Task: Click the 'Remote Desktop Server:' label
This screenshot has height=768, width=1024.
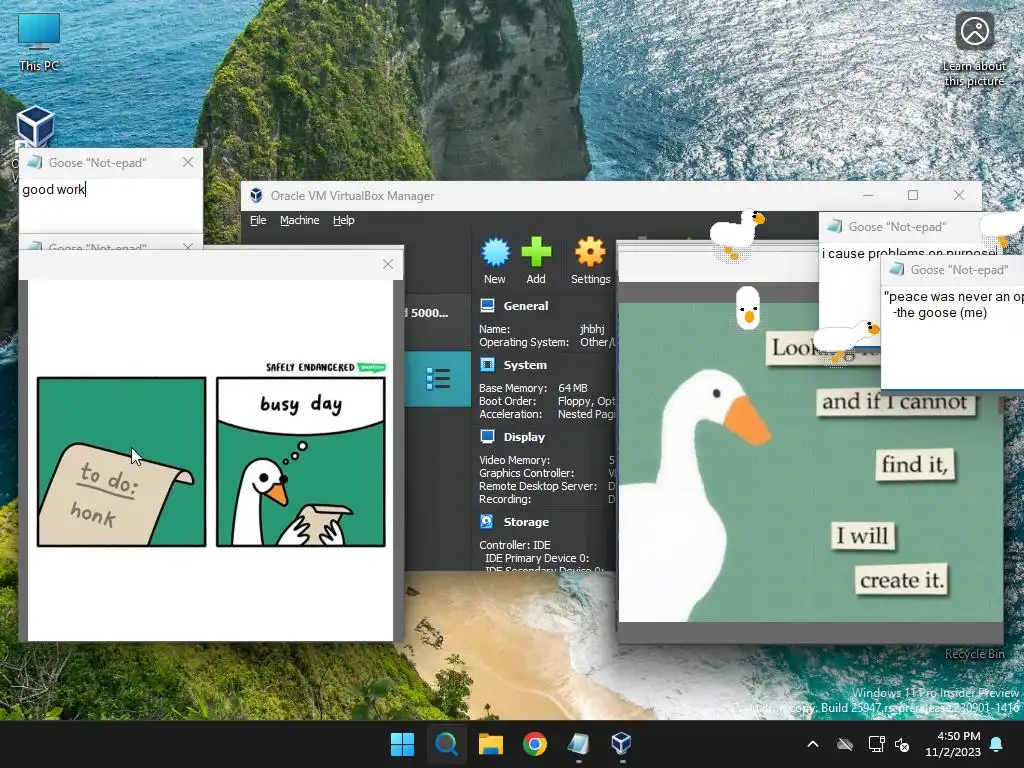Action: coord(538,486)
